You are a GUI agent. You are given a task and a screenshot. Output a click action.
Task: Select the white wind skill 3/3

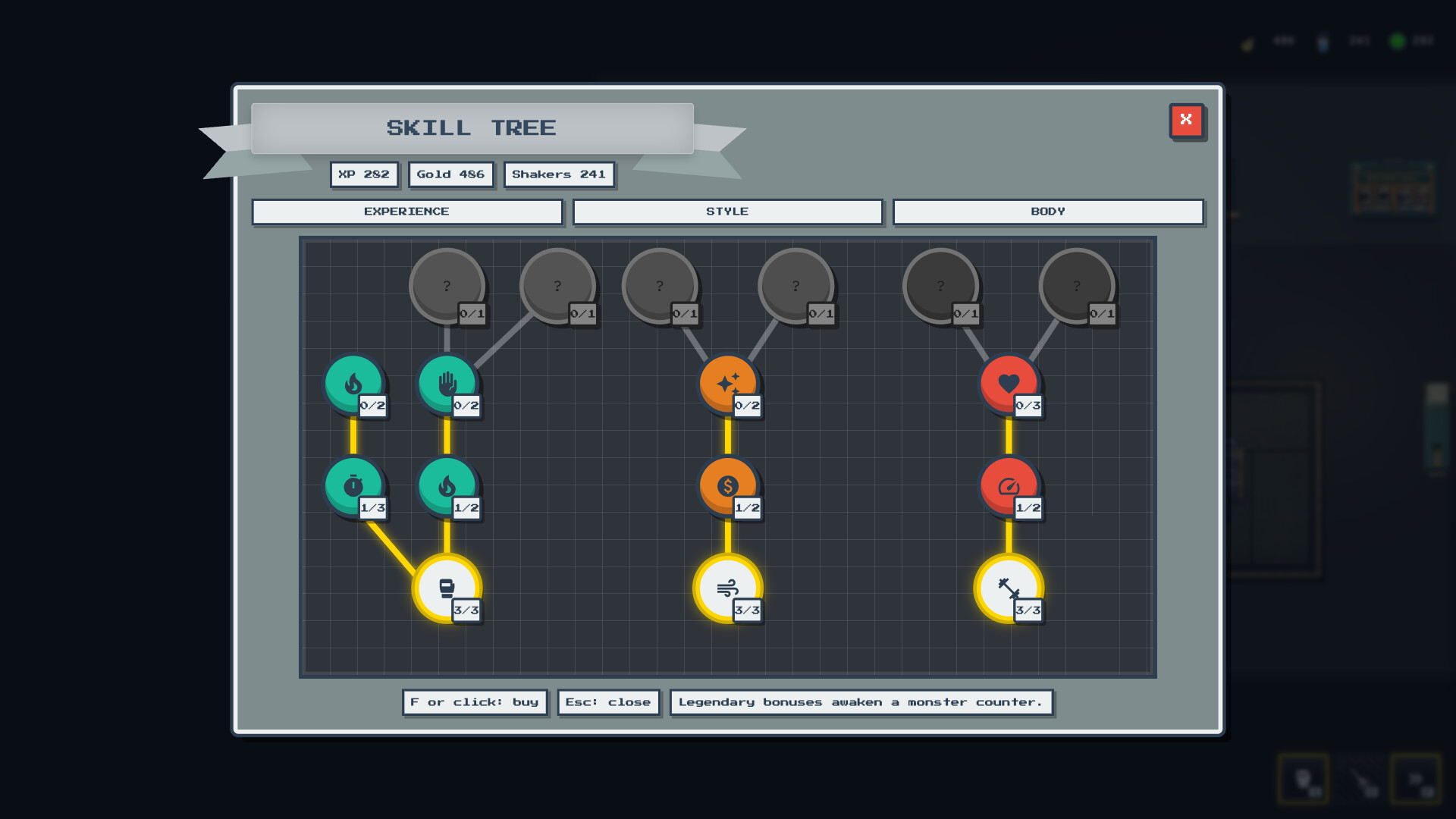click(728, 588)
